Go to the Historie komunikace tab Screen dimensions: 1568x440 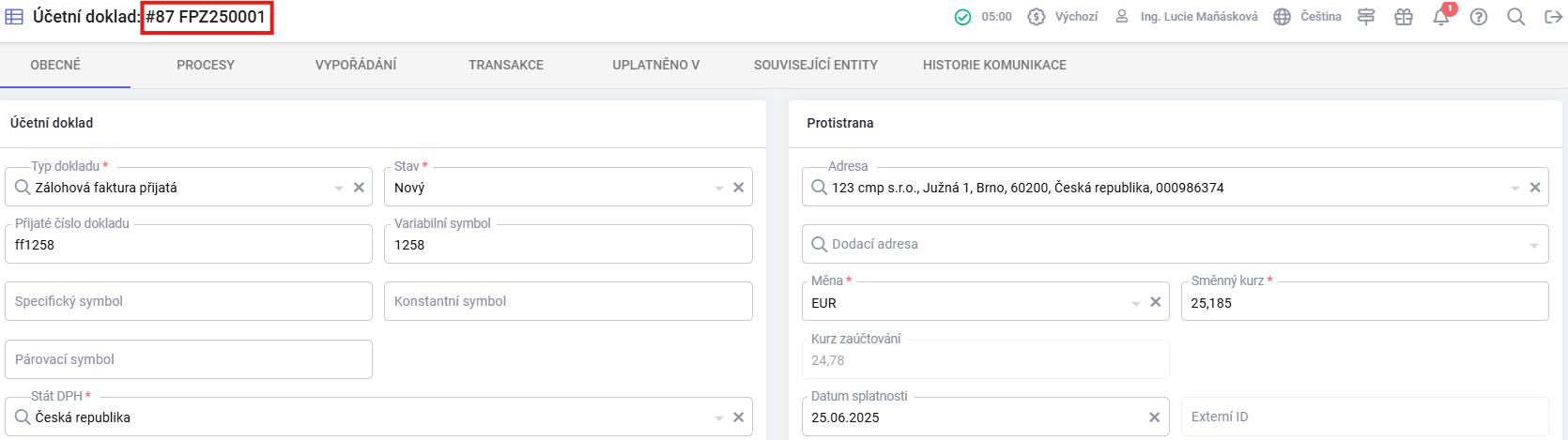tap(994, 65)
